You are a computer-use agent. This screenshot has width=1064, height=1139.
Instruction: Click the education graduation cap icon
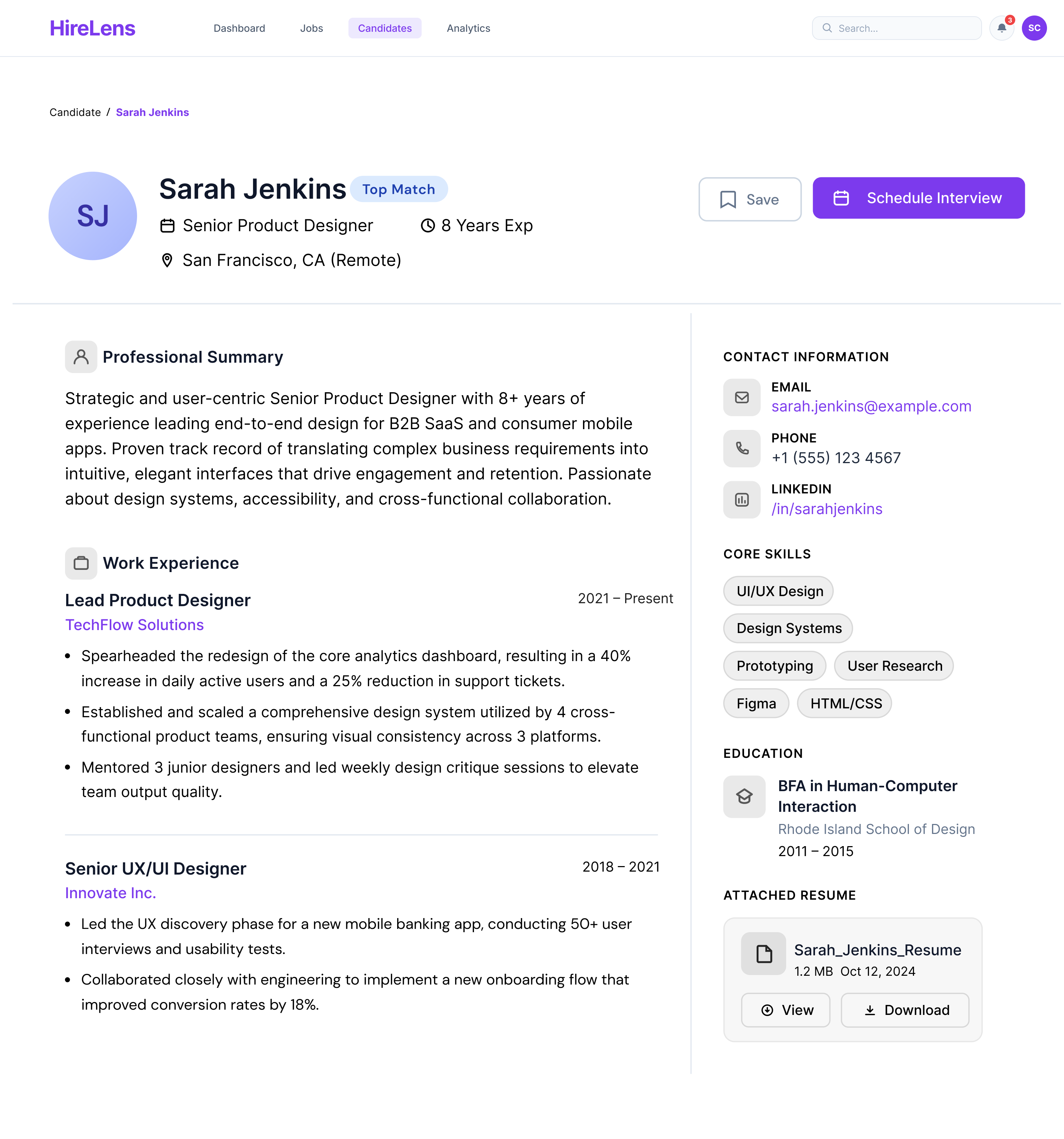[744, 796]
